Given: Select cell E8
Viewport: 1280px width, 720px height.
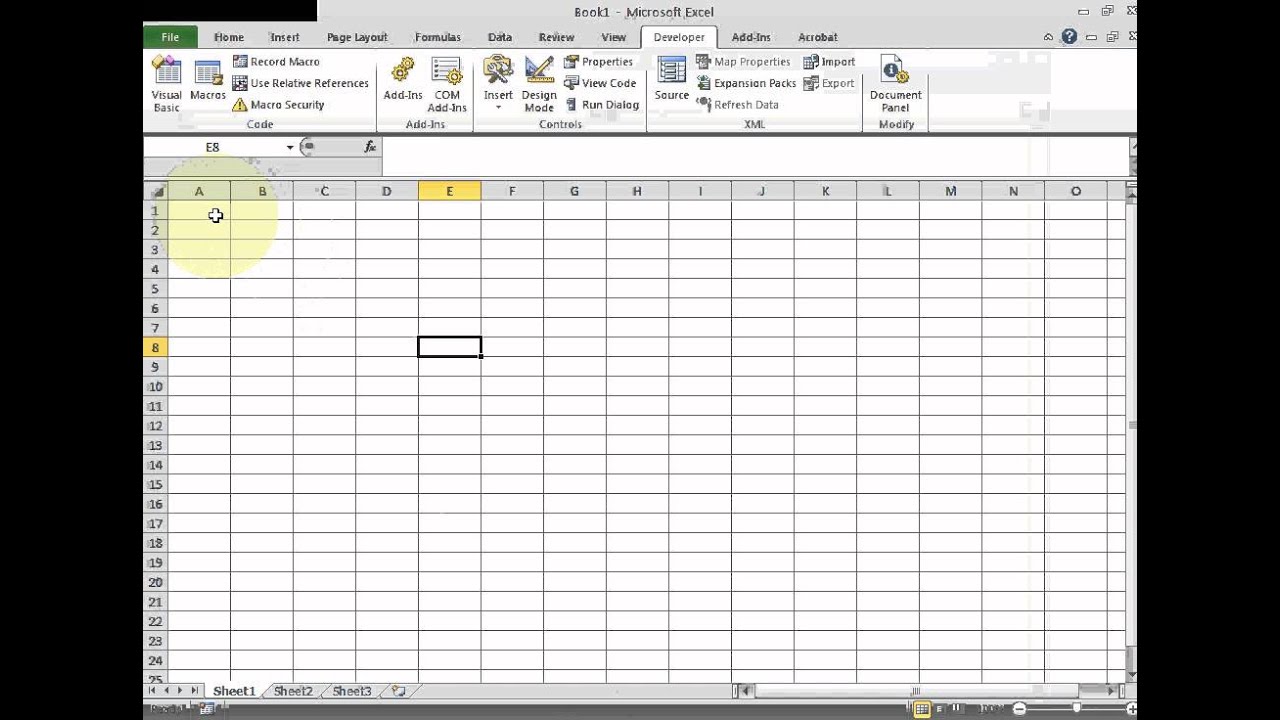Looking at the screenshot, I should click(449, 347).
